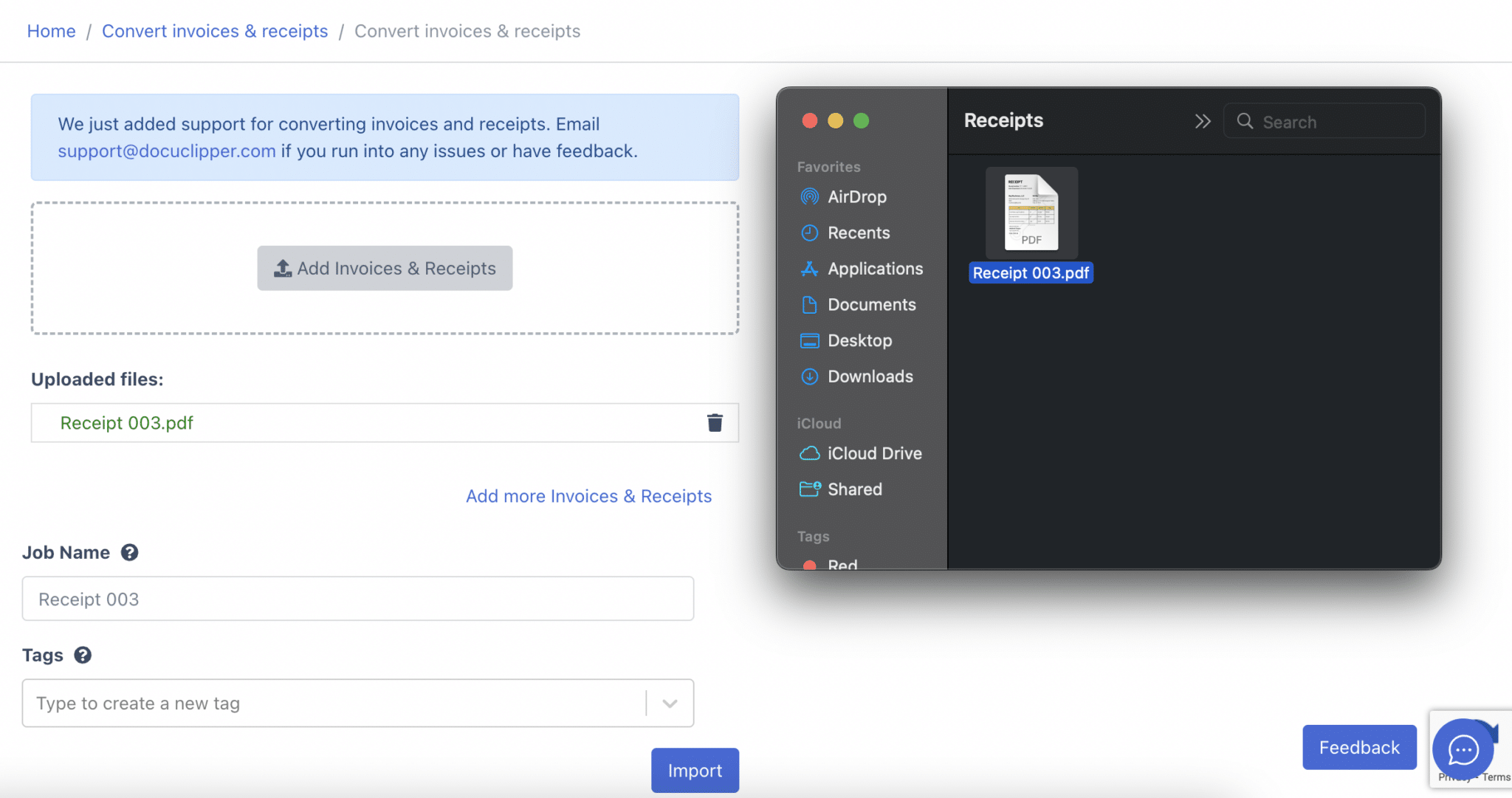Expand the Tags dropdown arrow
Screen dimensions: 1512x798
[670, 704]
